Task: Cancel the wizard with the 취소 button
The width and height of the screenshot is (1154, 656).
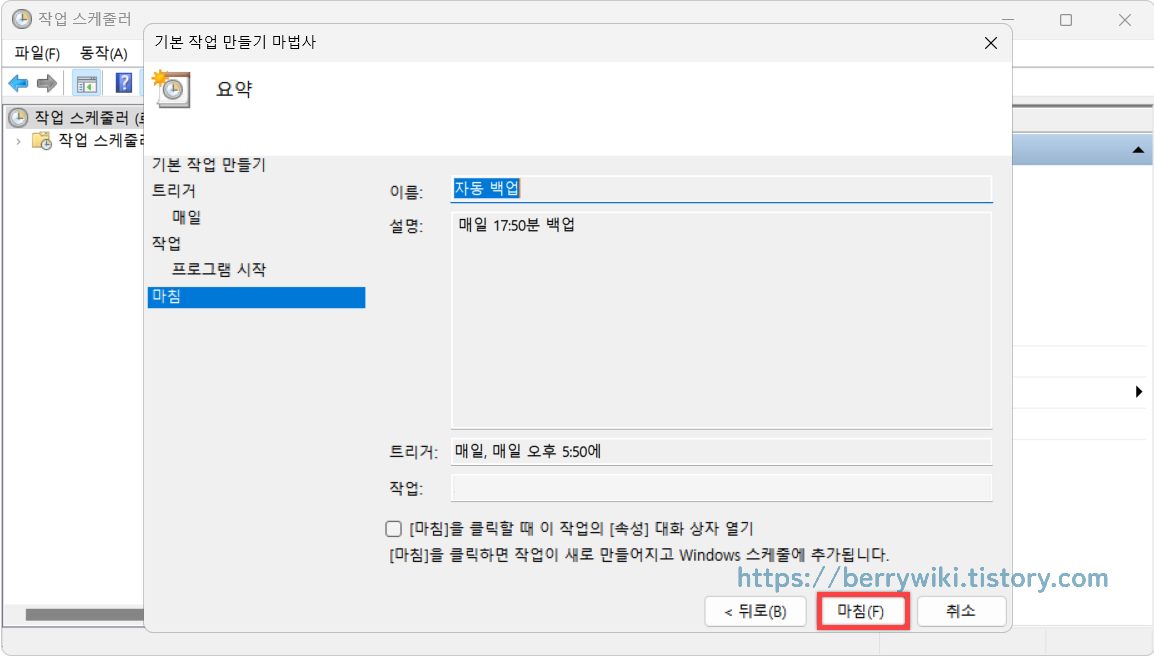Action: tap(961, 611)
